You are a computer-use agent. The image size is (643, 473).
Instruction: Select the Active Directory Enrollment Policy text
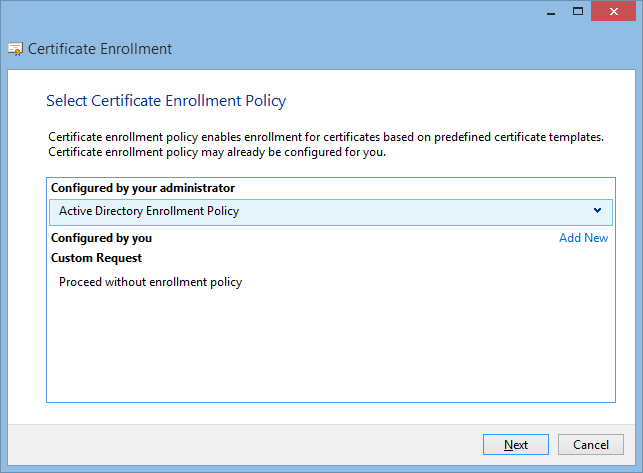149,211
